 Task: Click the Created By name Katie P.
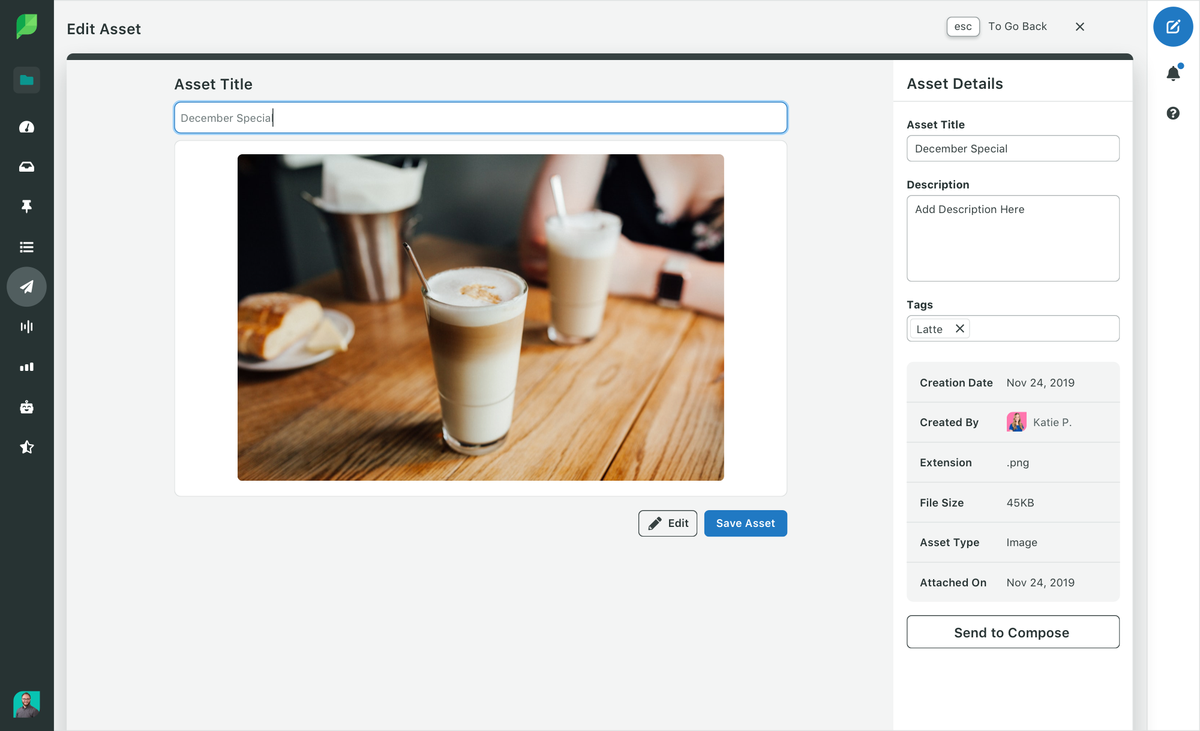click(x=1052, y=423)
